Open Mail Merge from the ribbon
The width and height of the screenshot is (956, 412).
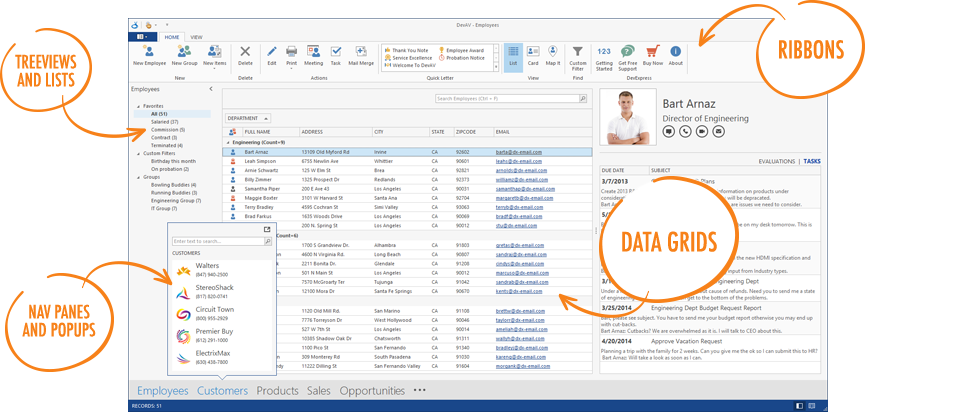pyautogui.click(x=360, y=54)
